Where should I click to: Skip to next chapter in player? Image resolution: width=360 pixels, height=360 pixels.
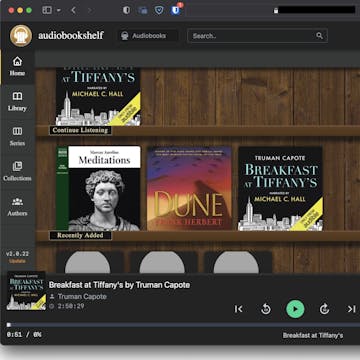coord(352,309)
